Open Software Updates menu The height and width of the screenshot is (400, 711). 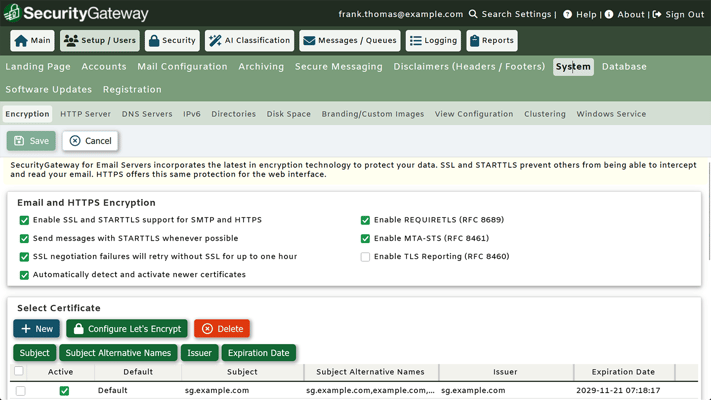(49, 90)
